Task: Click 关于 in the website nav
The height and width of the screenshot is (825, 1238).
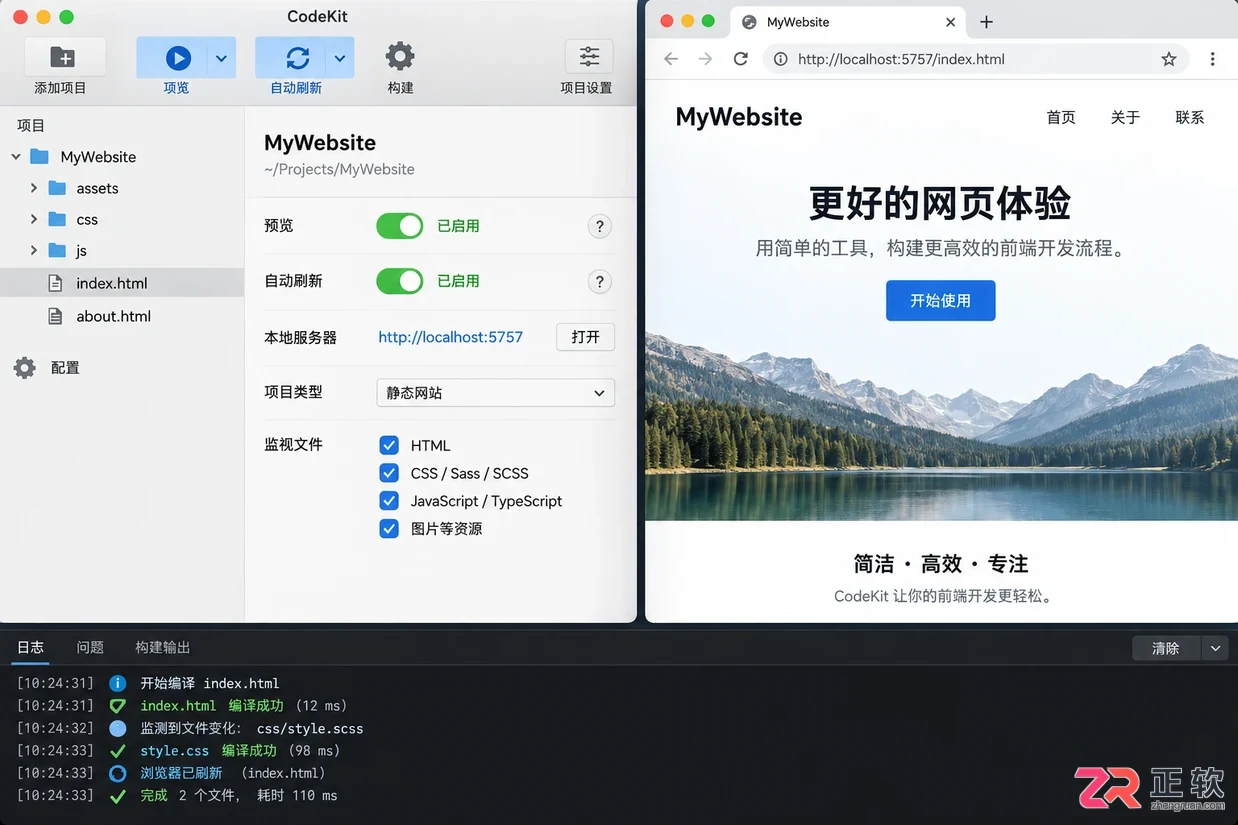Action: point(1125,117)
